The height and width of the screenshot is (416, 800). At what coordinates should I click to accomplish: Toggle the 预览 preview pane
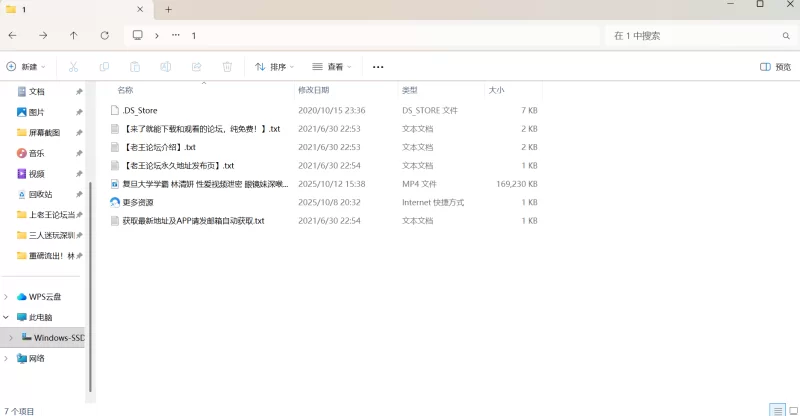tap(775, 67)
